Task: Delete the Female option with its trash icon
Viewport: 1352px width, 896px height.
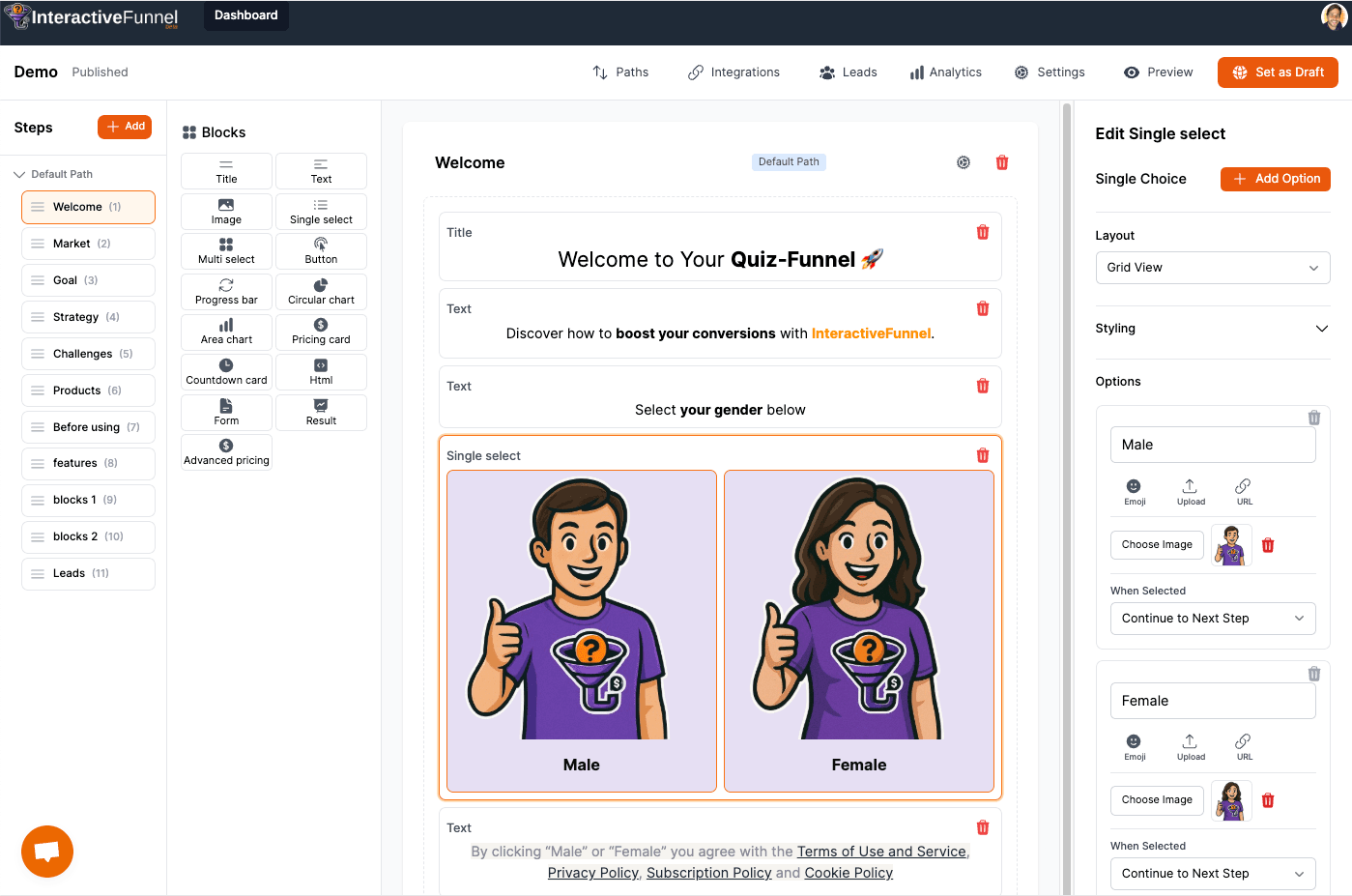Action: pos(1313,674)
